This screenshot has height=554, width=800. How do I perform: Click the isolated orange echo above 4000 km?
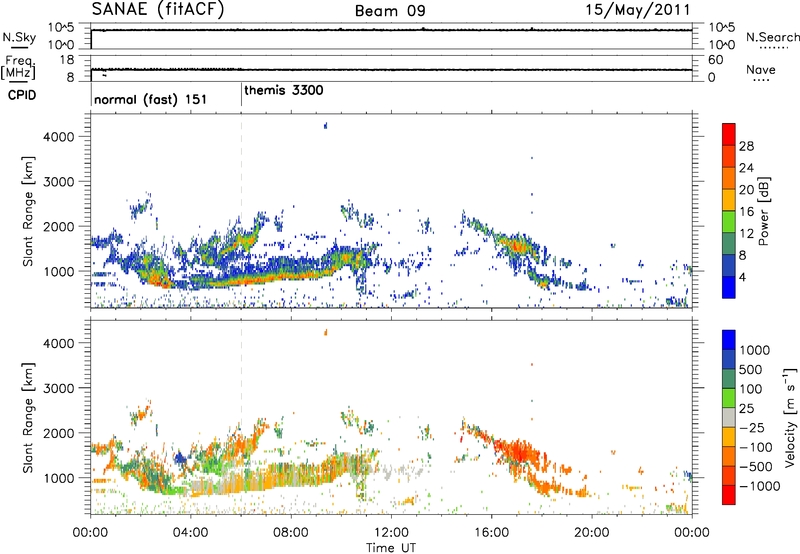(x=326, y=333)
